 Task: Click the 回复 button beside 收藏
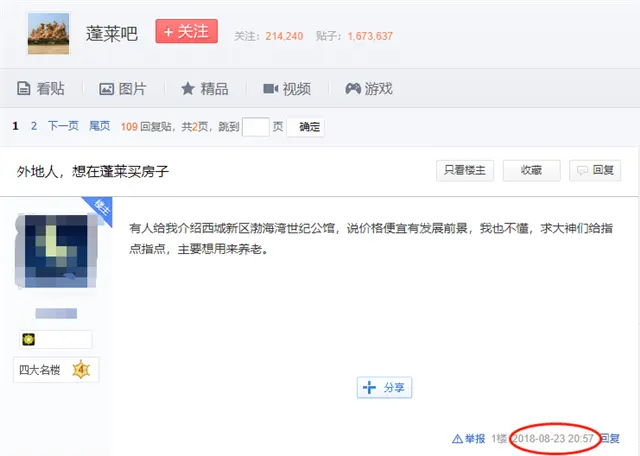point(595,170)
